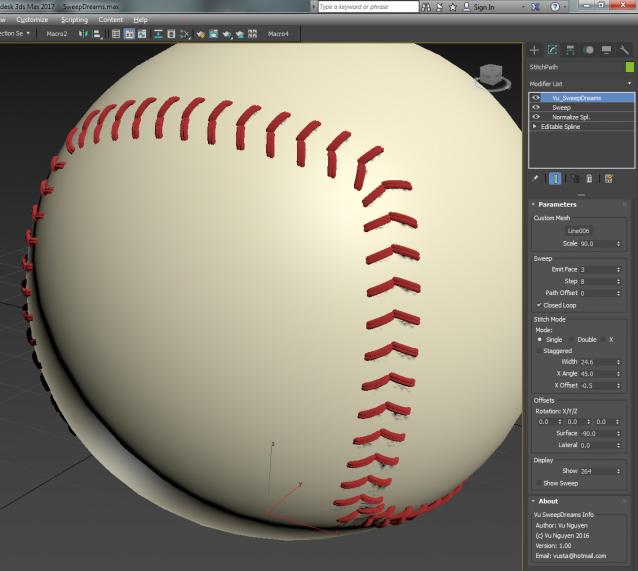This screenshot has width=638, height=571.
Task: Open the Customize menu
Action: [32, 19]
